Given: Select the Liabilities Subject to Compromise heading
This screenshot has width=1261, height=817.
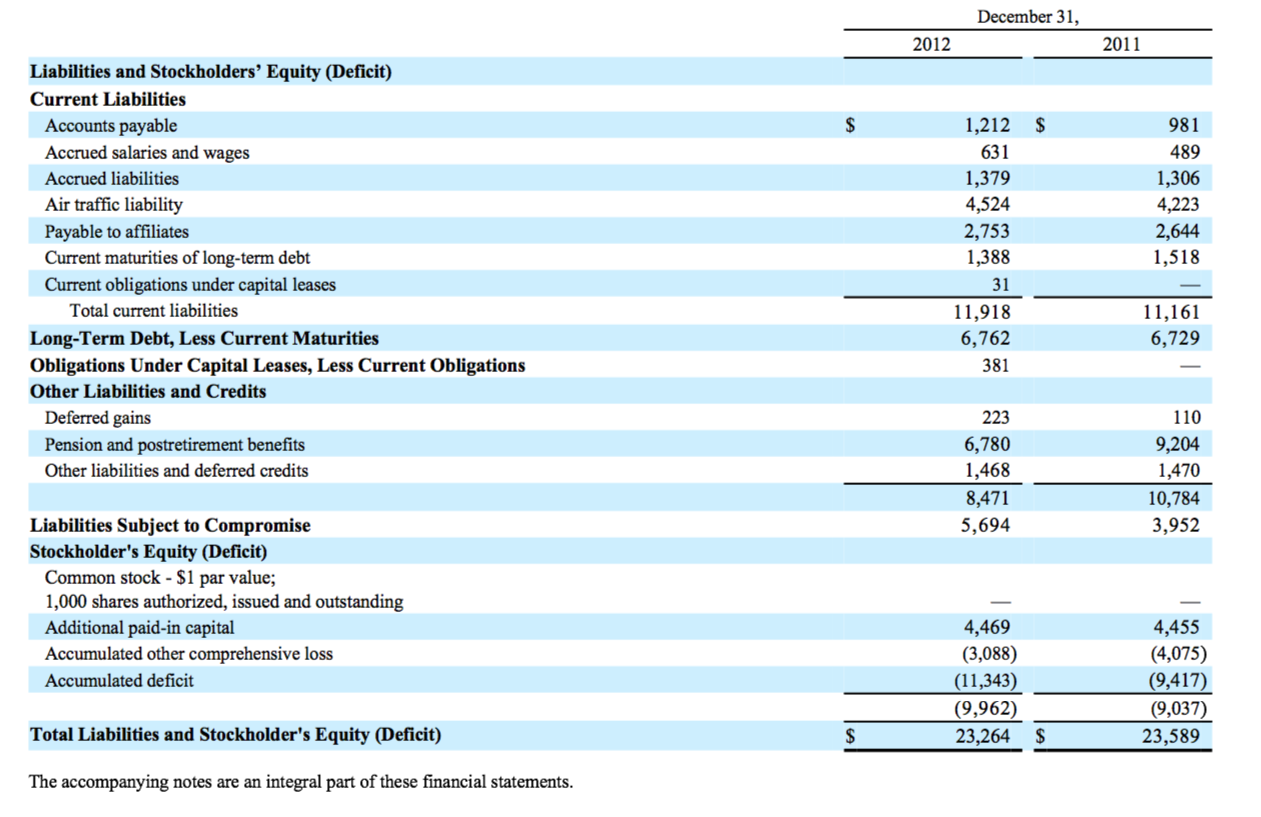Looking at the screenshot, I should click(x=170, y=524).
